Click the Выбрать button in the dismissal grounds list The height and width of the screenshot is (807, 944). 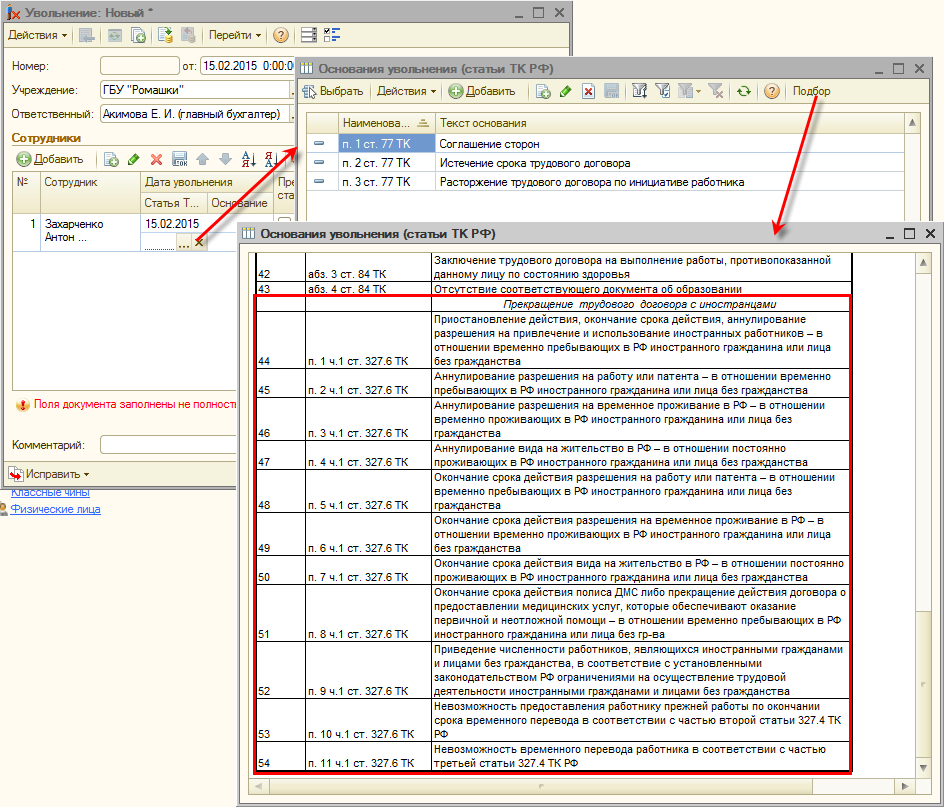tap(333, 91)
